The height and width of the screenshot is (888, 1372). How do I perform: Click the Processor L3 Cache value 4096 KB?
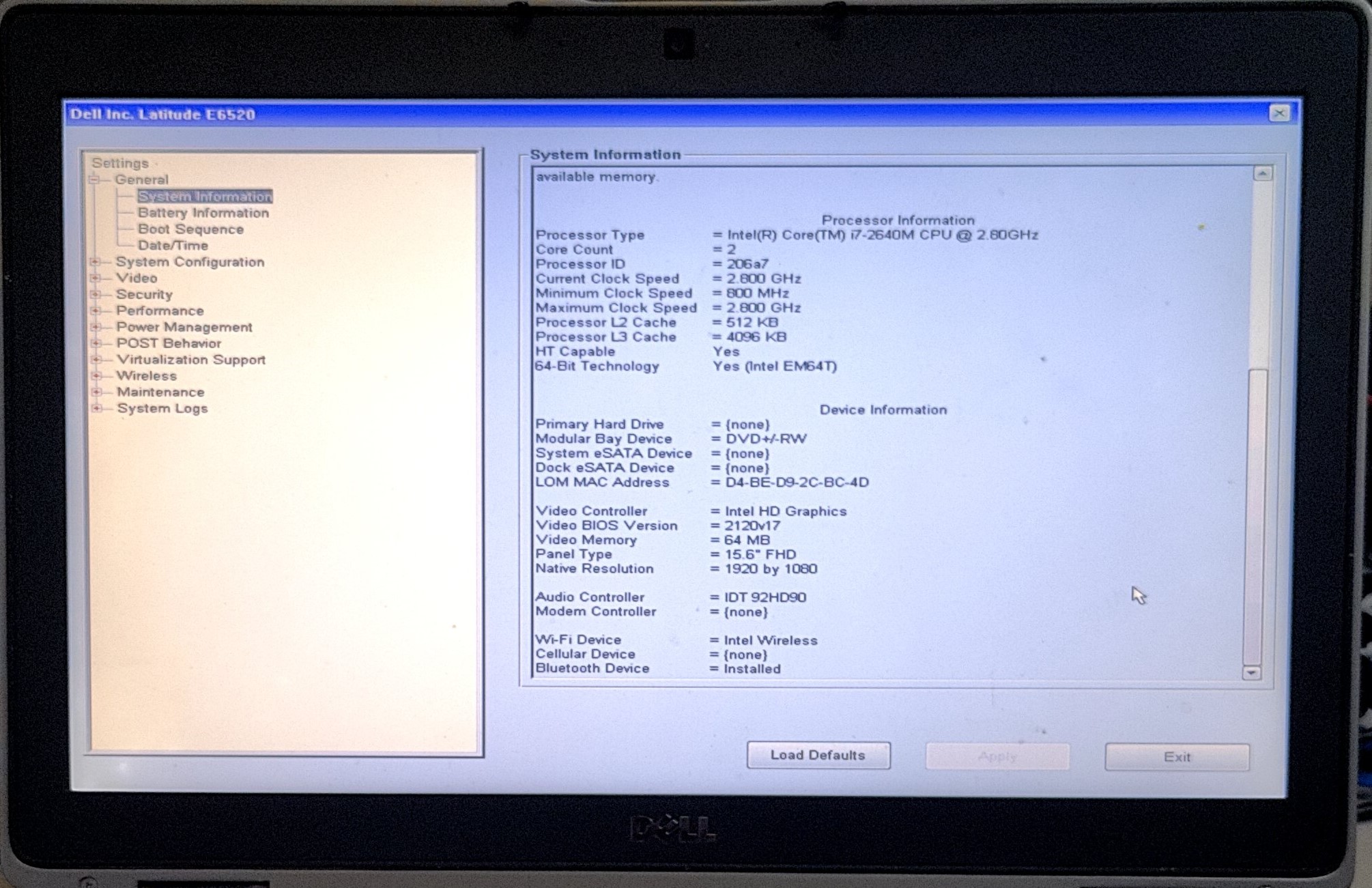point(756,337)
